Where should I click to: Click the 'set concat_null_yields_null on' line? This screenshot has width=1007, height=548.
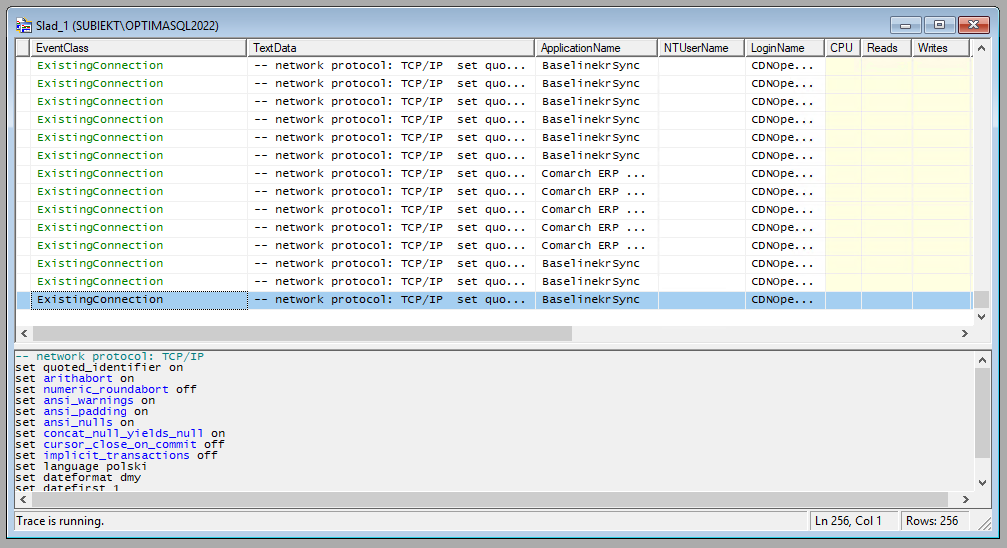pos(120,433)
